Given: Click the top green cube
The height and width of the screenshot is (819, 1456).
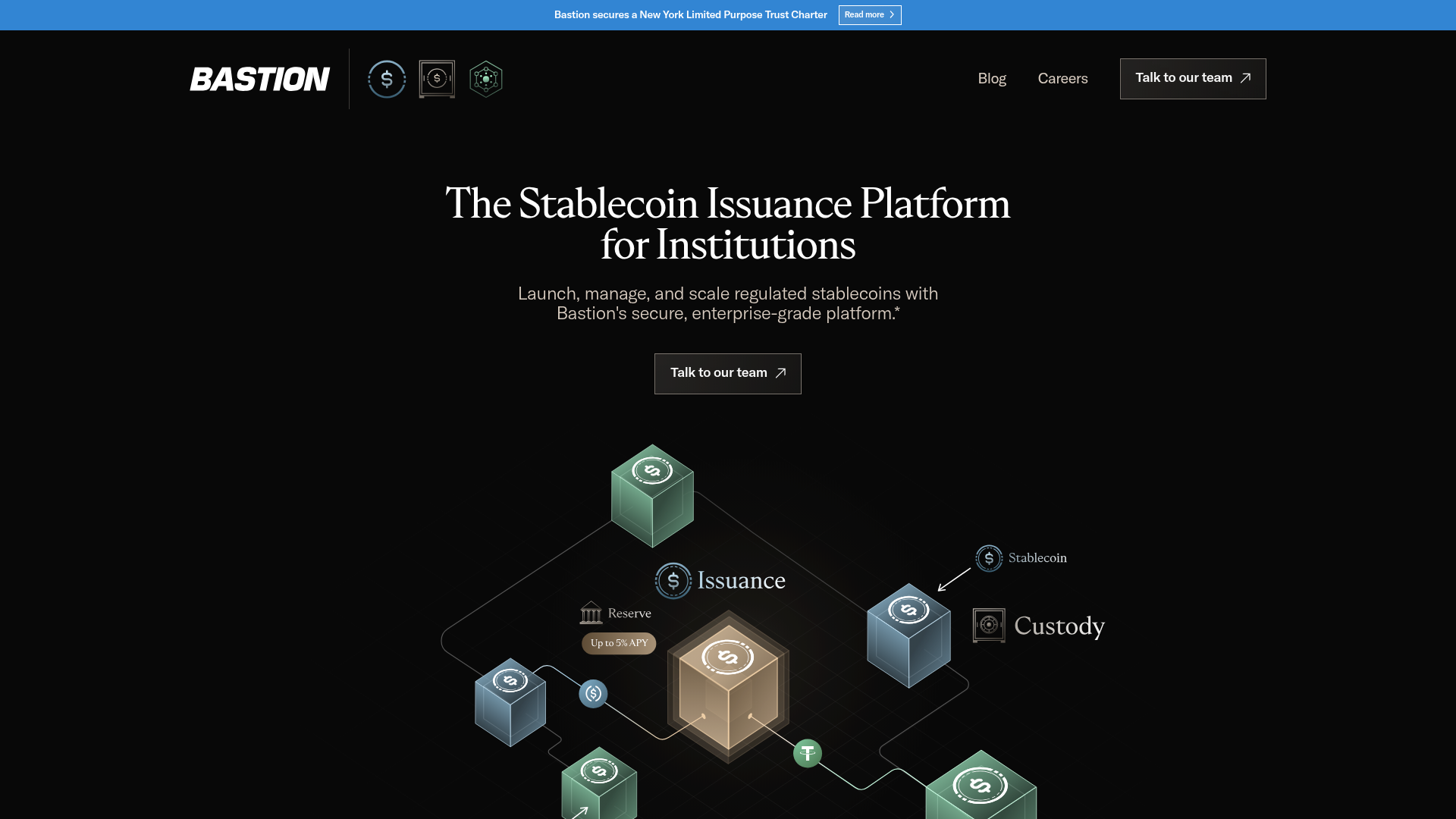Looking at the screenshot, I should (652, 496).
